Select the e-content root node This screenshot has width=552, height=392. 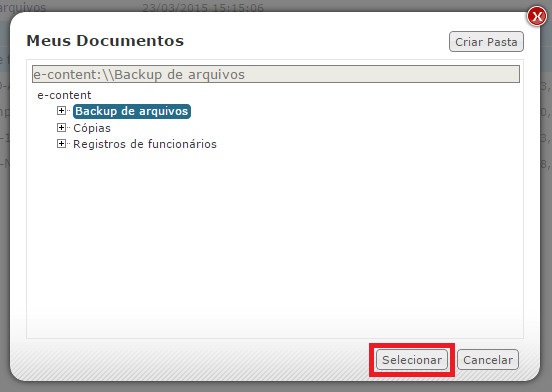coord(64,95)
